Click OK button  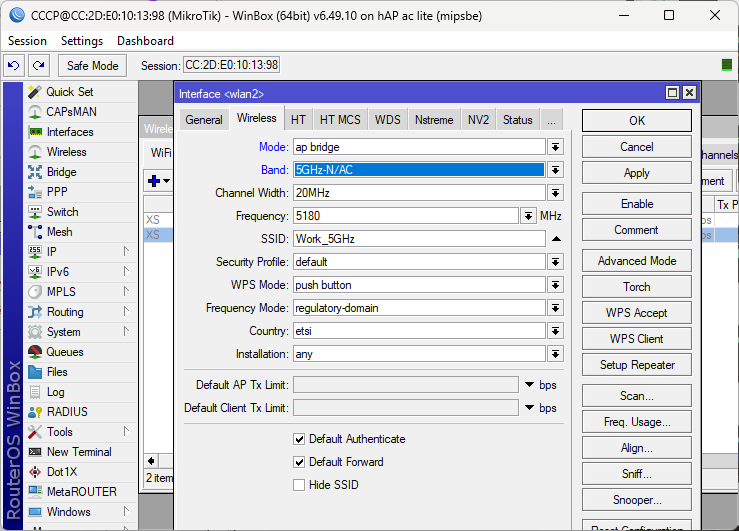637,121
